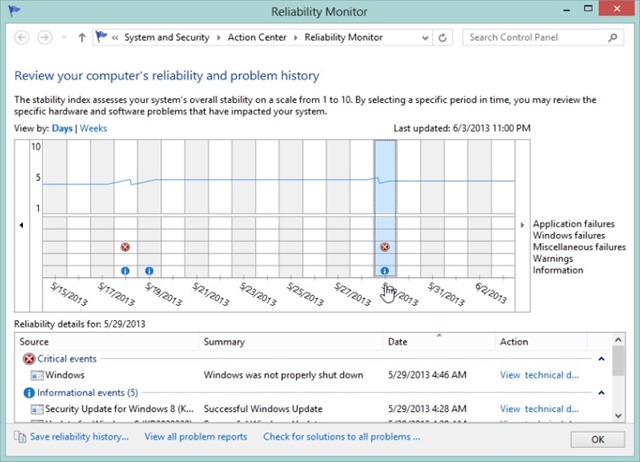Click the red critical event icon on 5/29/2013
The height and width of the screenshot is (462, 640).
[385, 247]
